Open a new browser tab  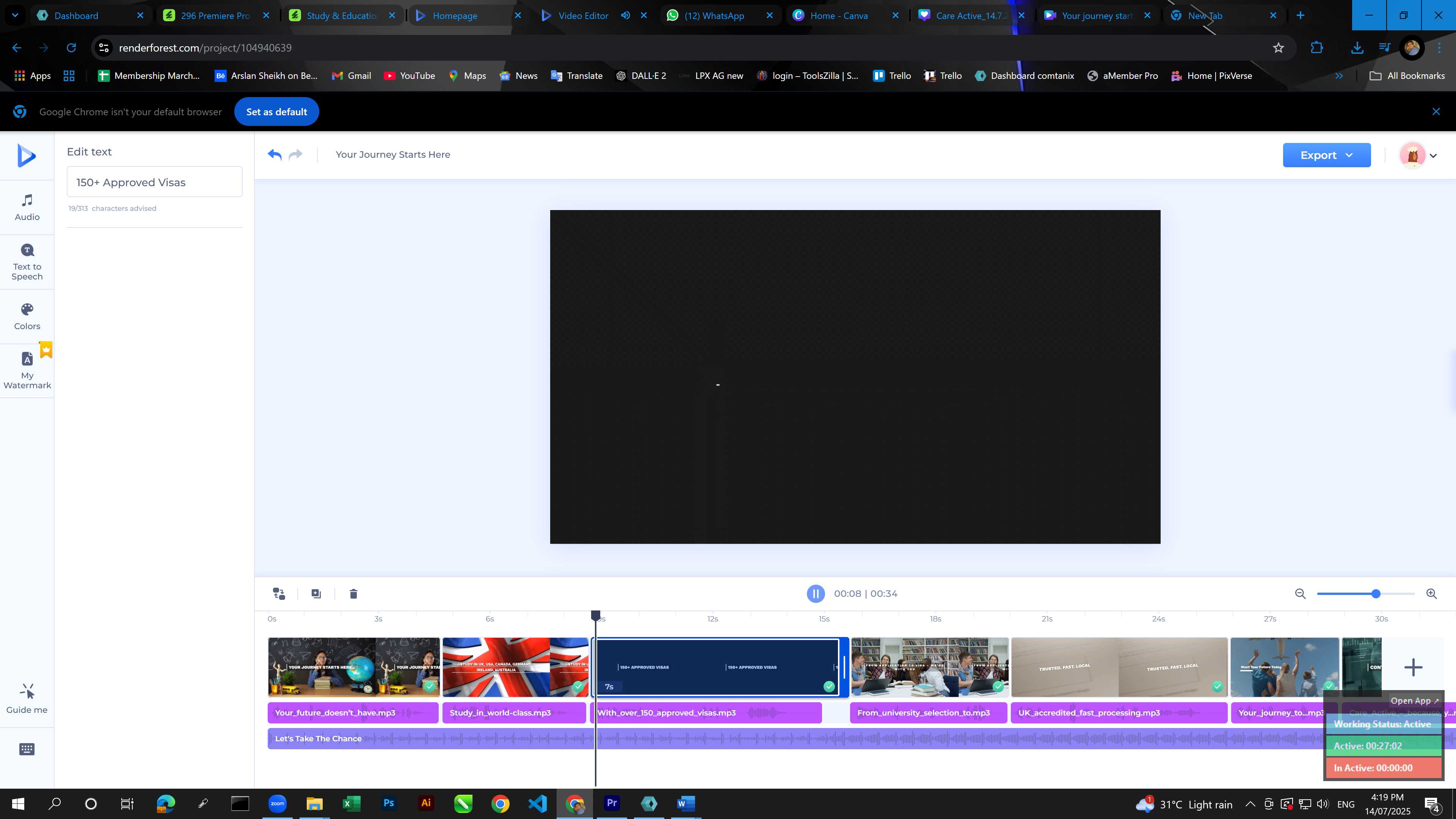(1301, 16)
